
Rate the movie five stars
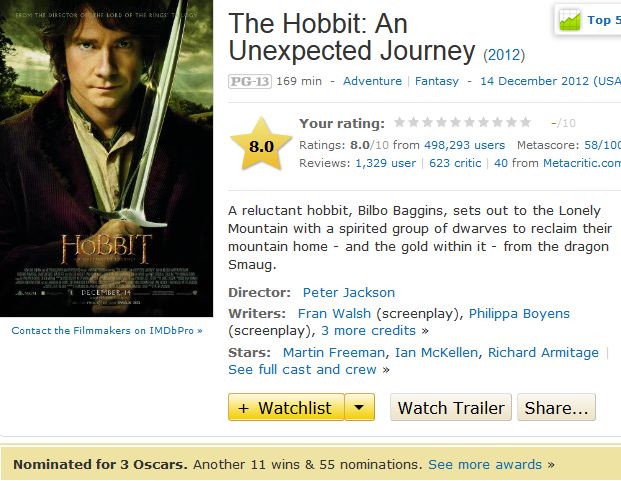[456, 123]
